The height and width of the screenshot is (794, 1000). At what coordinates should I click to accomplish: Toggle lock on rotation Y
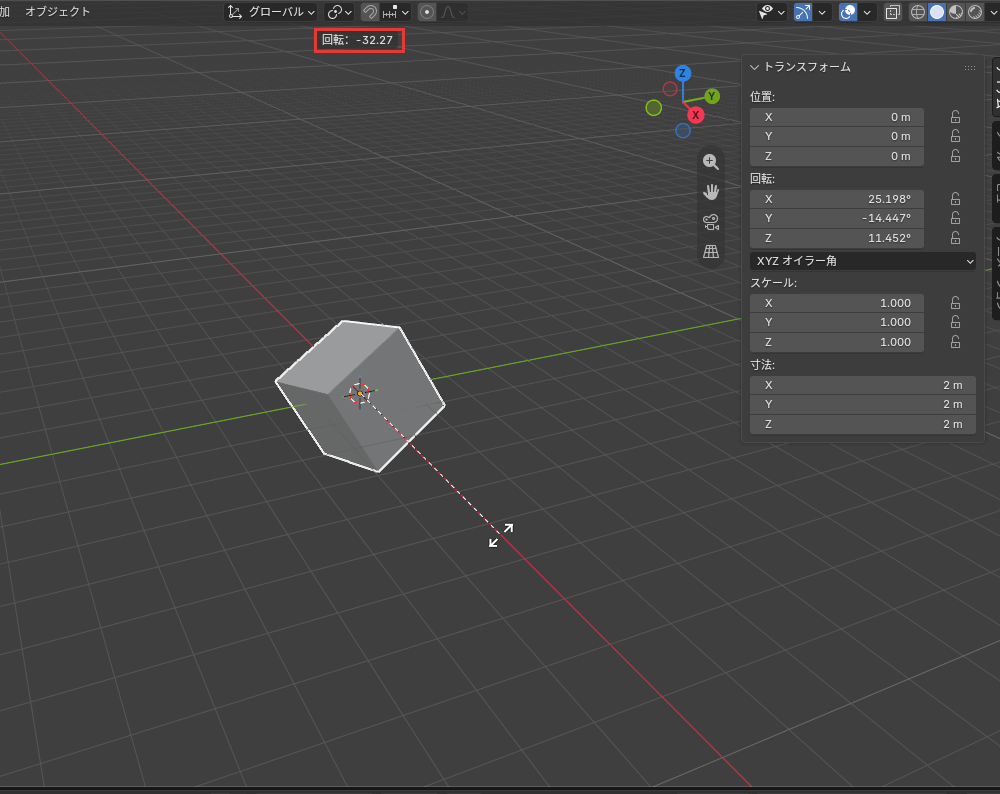[955, 218]
